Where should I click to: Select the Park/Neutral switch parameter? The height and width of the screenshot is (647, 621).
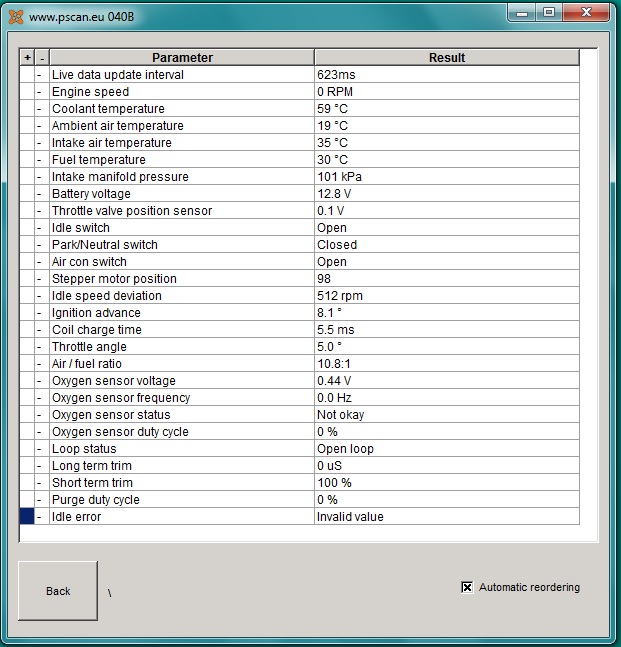[x=182, y=245]
